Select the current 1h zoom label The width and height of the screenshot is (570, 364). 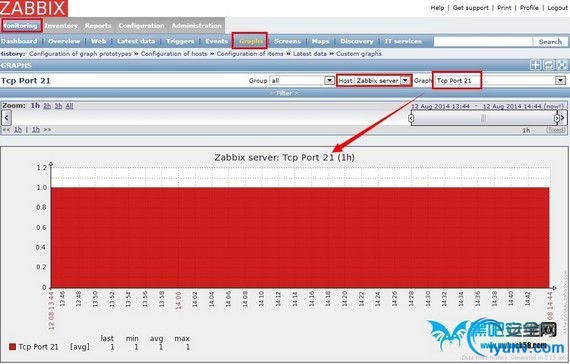(35, 105)
